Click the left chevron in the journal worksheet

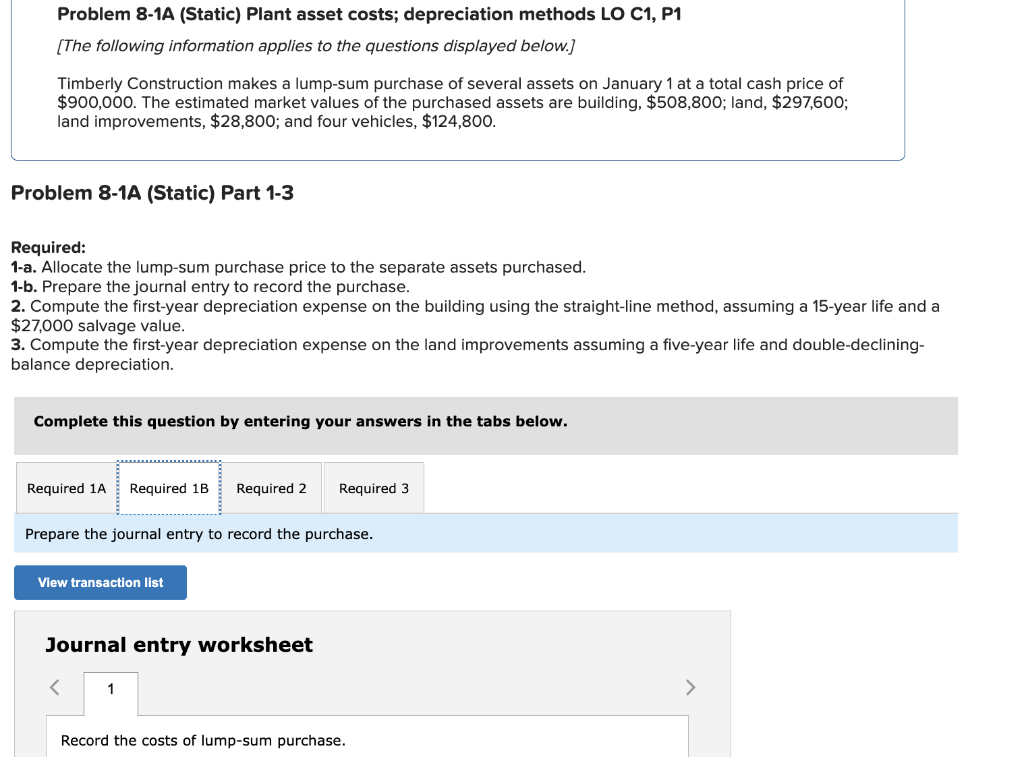55,687
